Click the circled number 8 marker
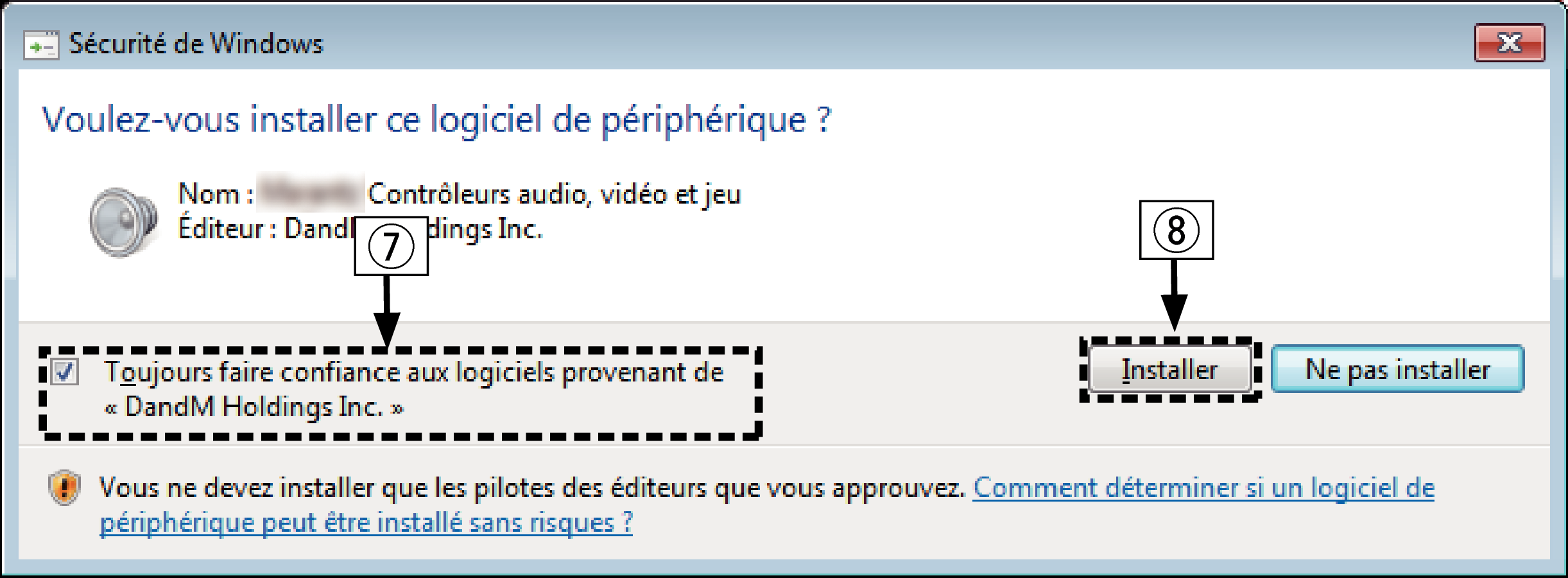 [1176, 230]
